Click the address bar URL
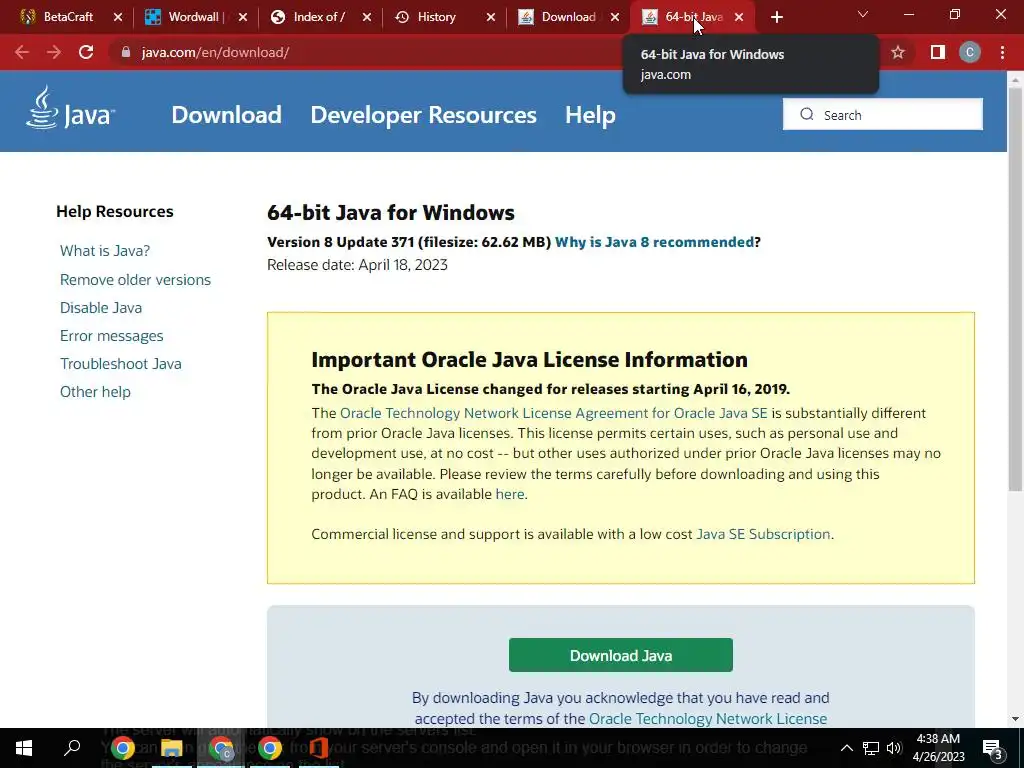The width and height of the screenshot is (1024, 768). [216, 52]
